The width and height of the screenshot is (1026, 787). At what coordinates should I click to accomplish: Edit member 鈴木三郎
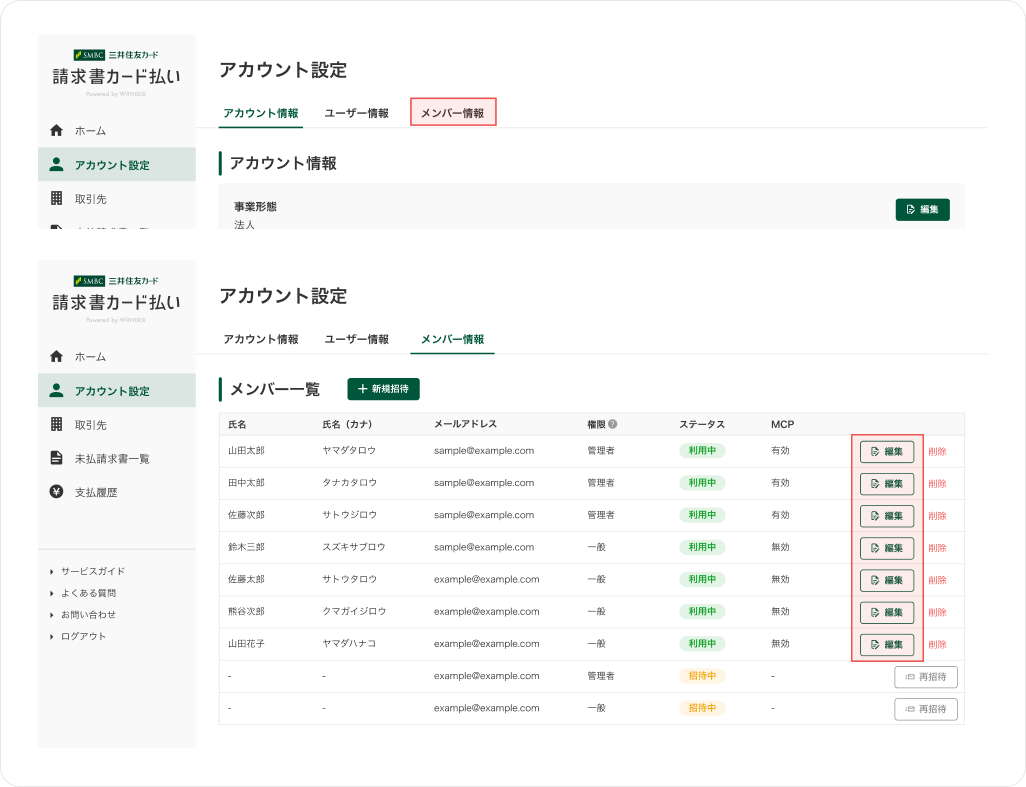point(887,548)
